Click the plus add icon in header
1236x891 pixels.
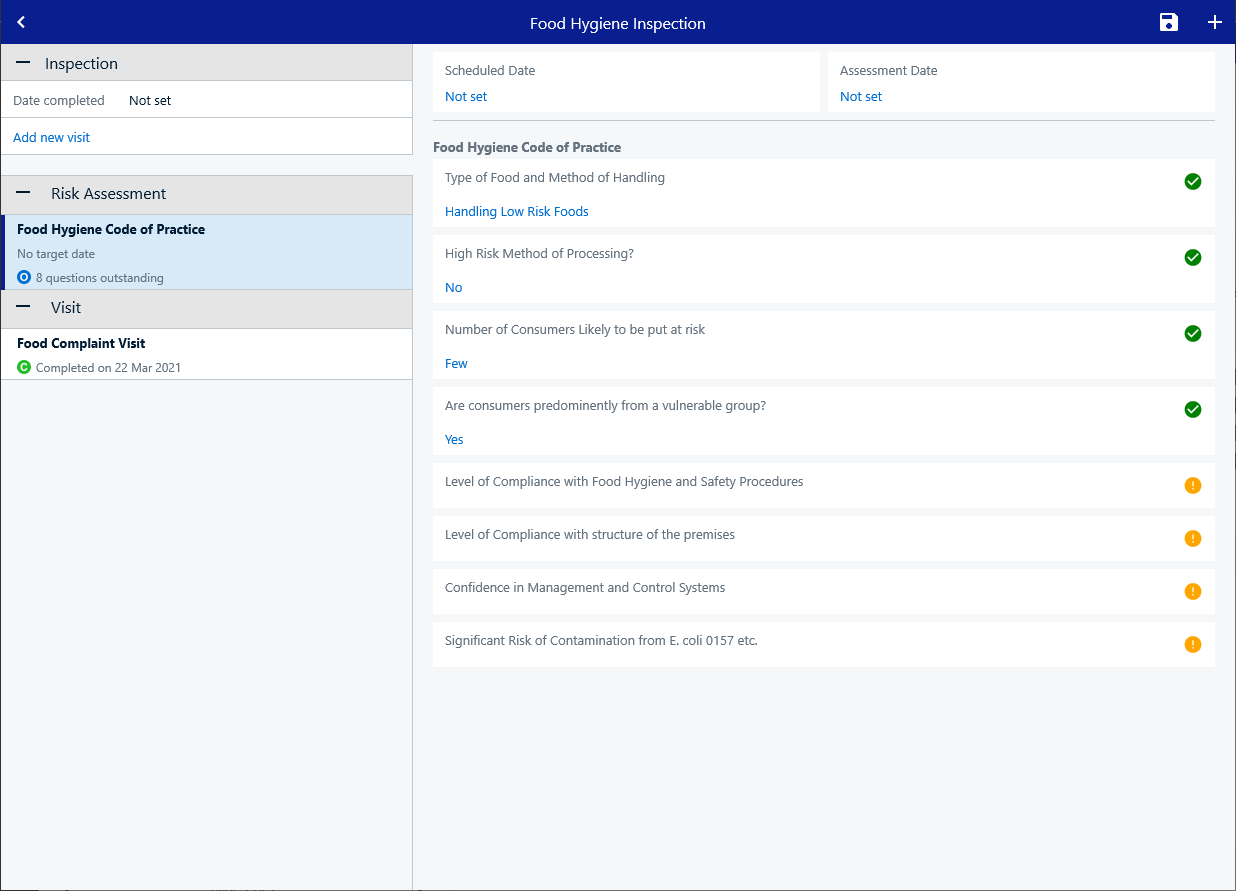click(1215, 22)
